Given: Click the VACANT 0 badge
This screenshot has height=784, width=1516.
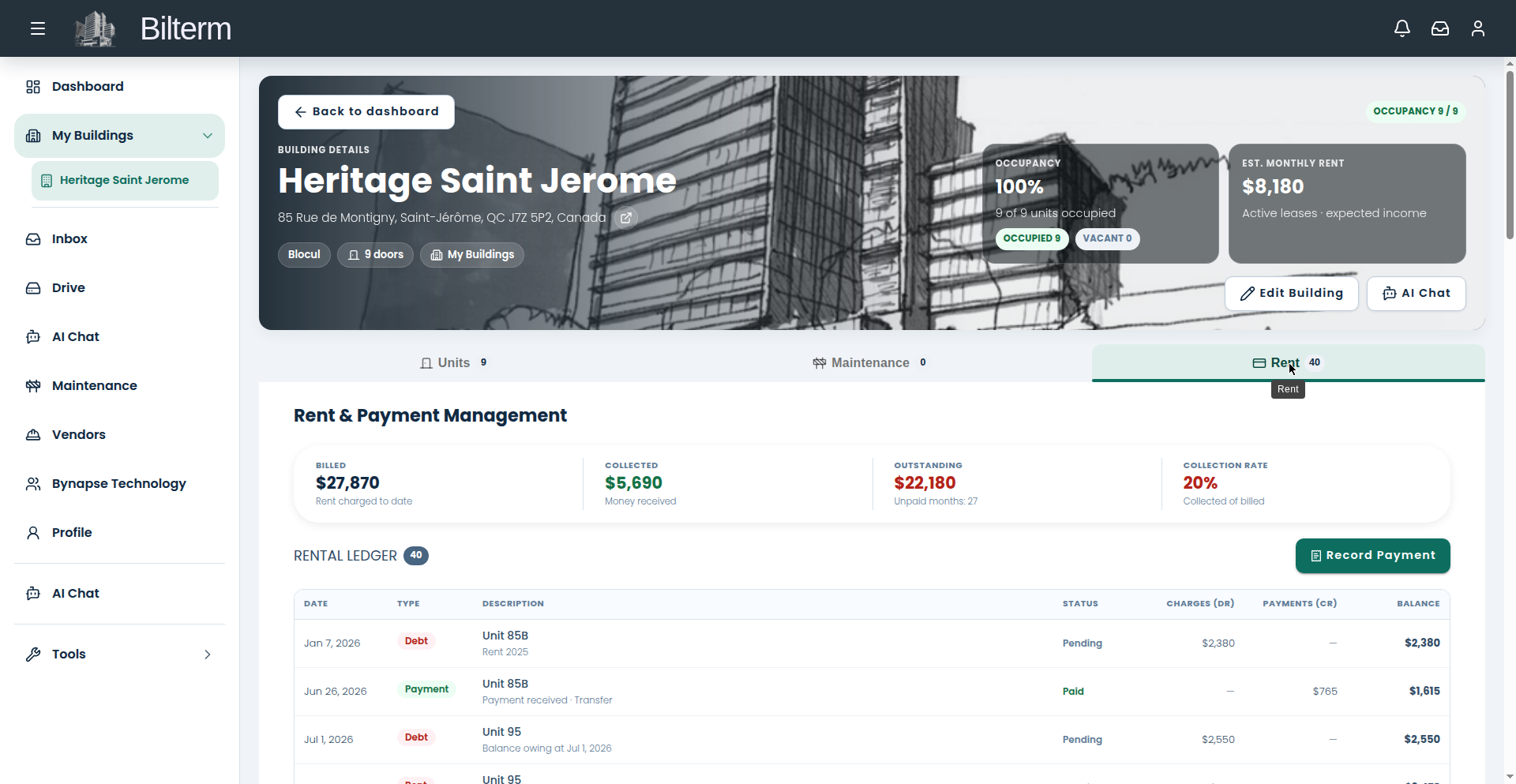Looking at the screenshot, I should tap(1107, 238).
